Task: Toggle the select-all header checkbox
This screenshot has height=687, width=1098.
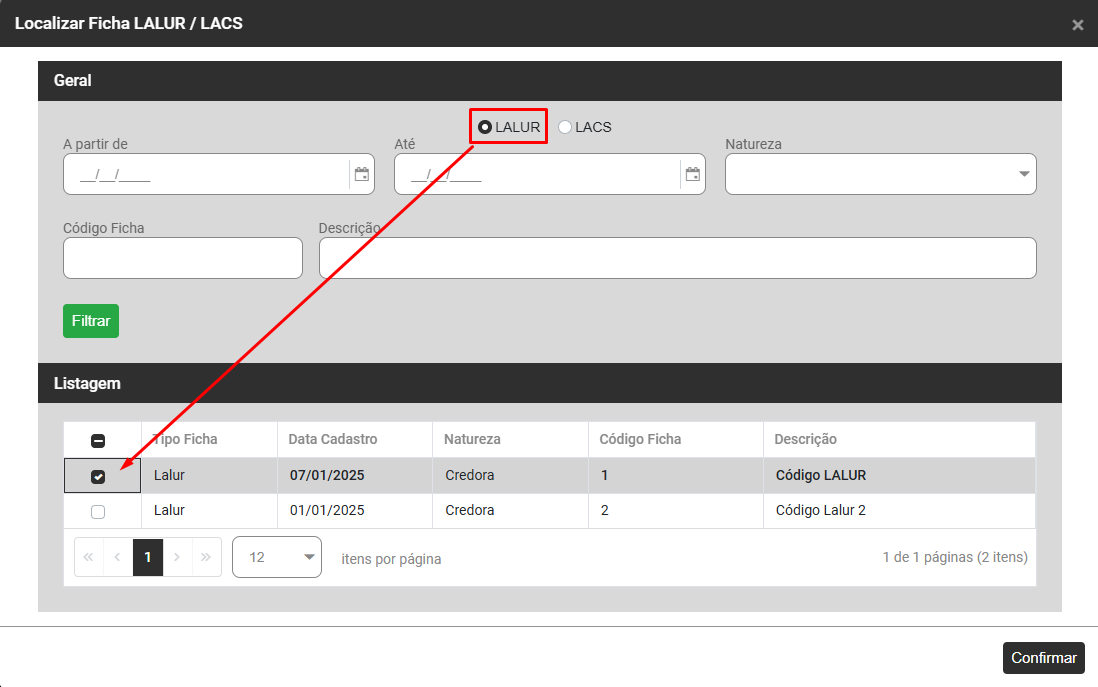Action: click(x=98, y=441)
